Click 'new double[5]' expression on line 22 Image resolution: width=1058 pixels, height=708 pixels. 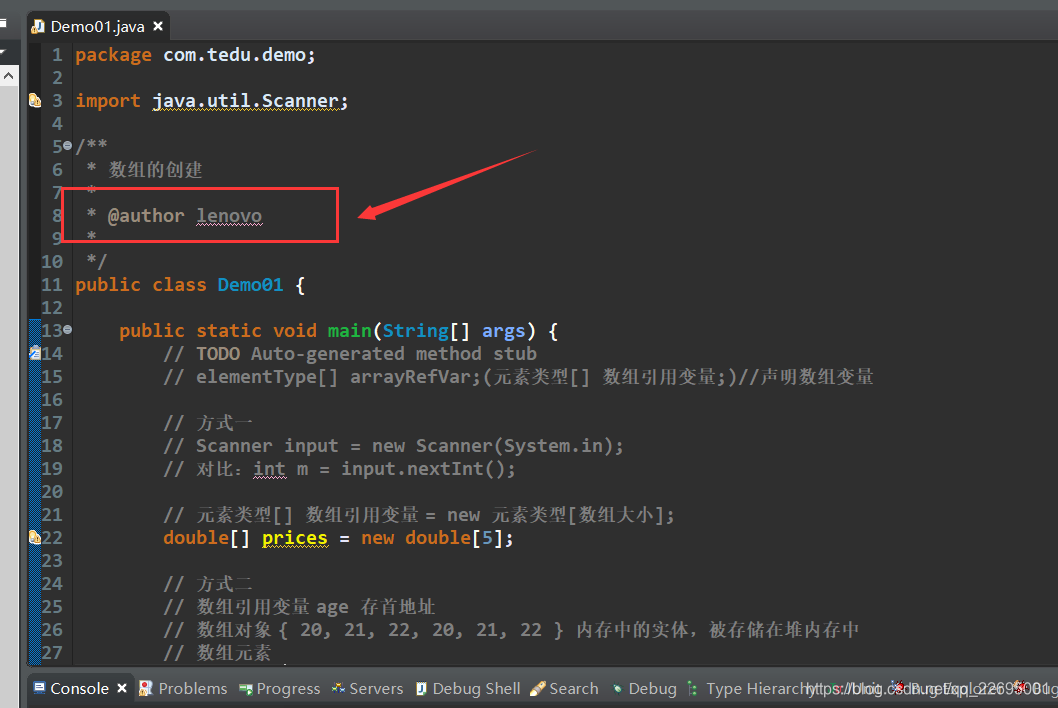[432, 538]
